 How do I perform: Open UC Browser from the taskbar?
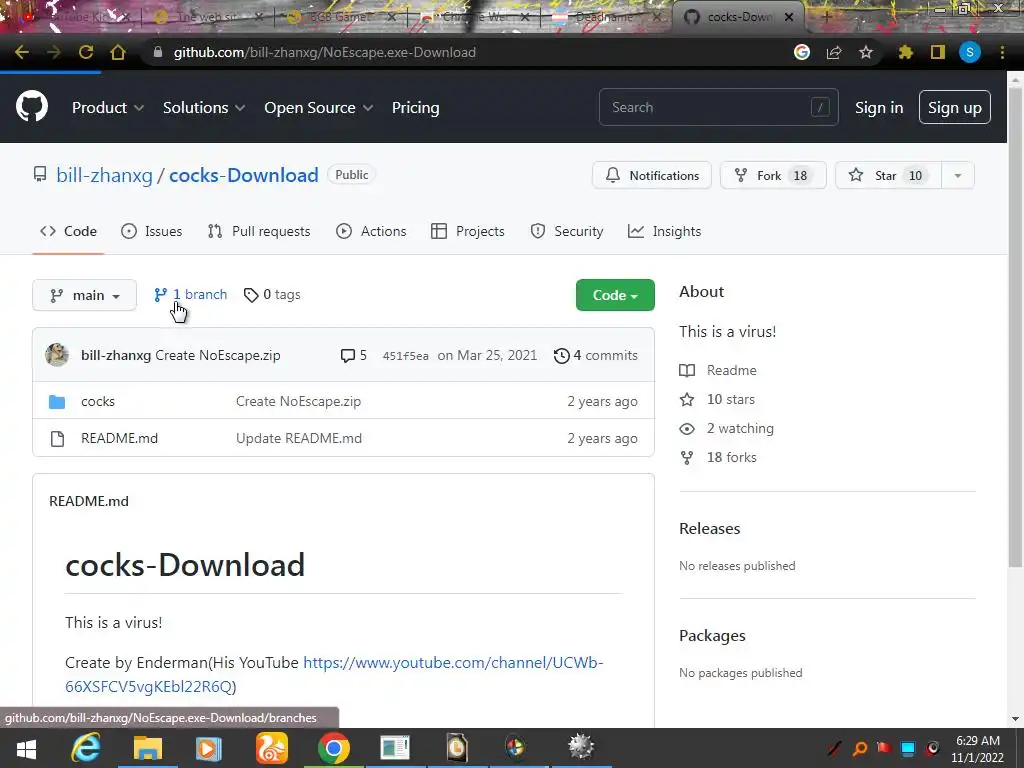pos(271,748)
